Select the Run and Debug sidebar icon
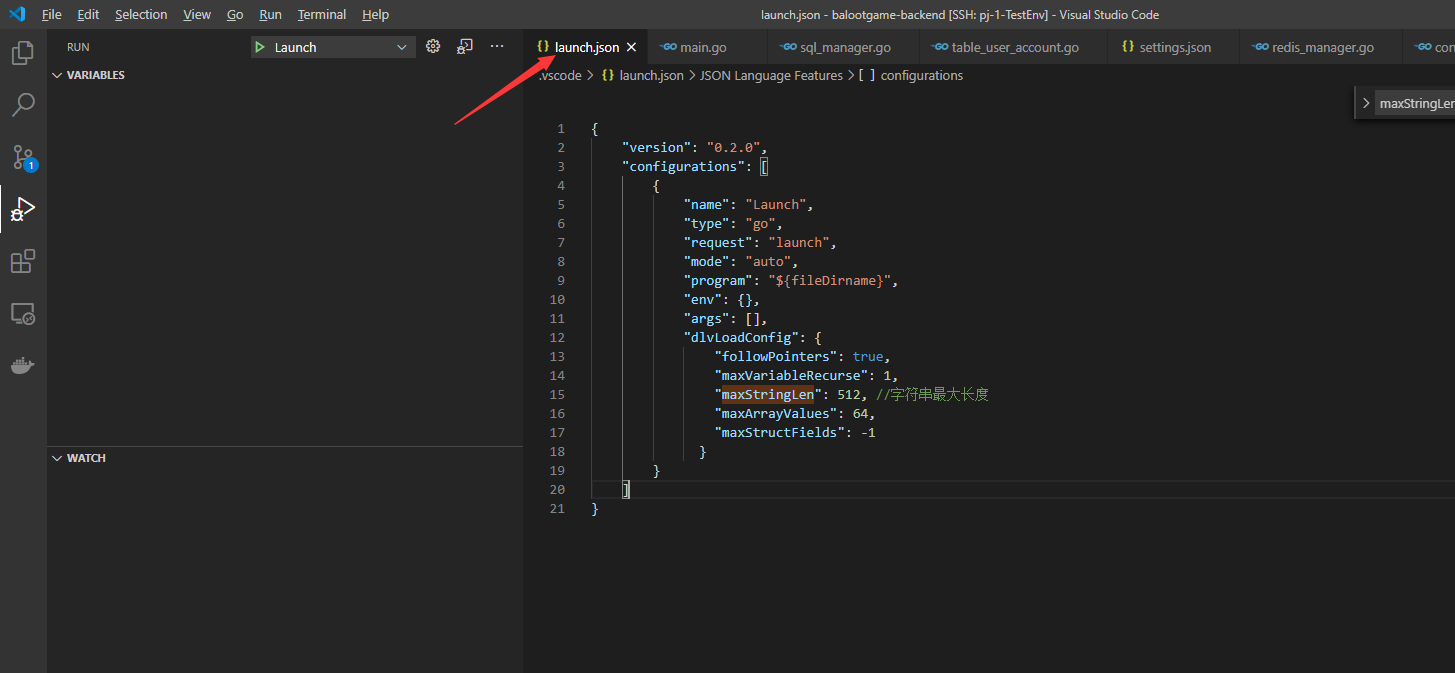Viewport: 1455px width, 673px height. tap(22, 209)
